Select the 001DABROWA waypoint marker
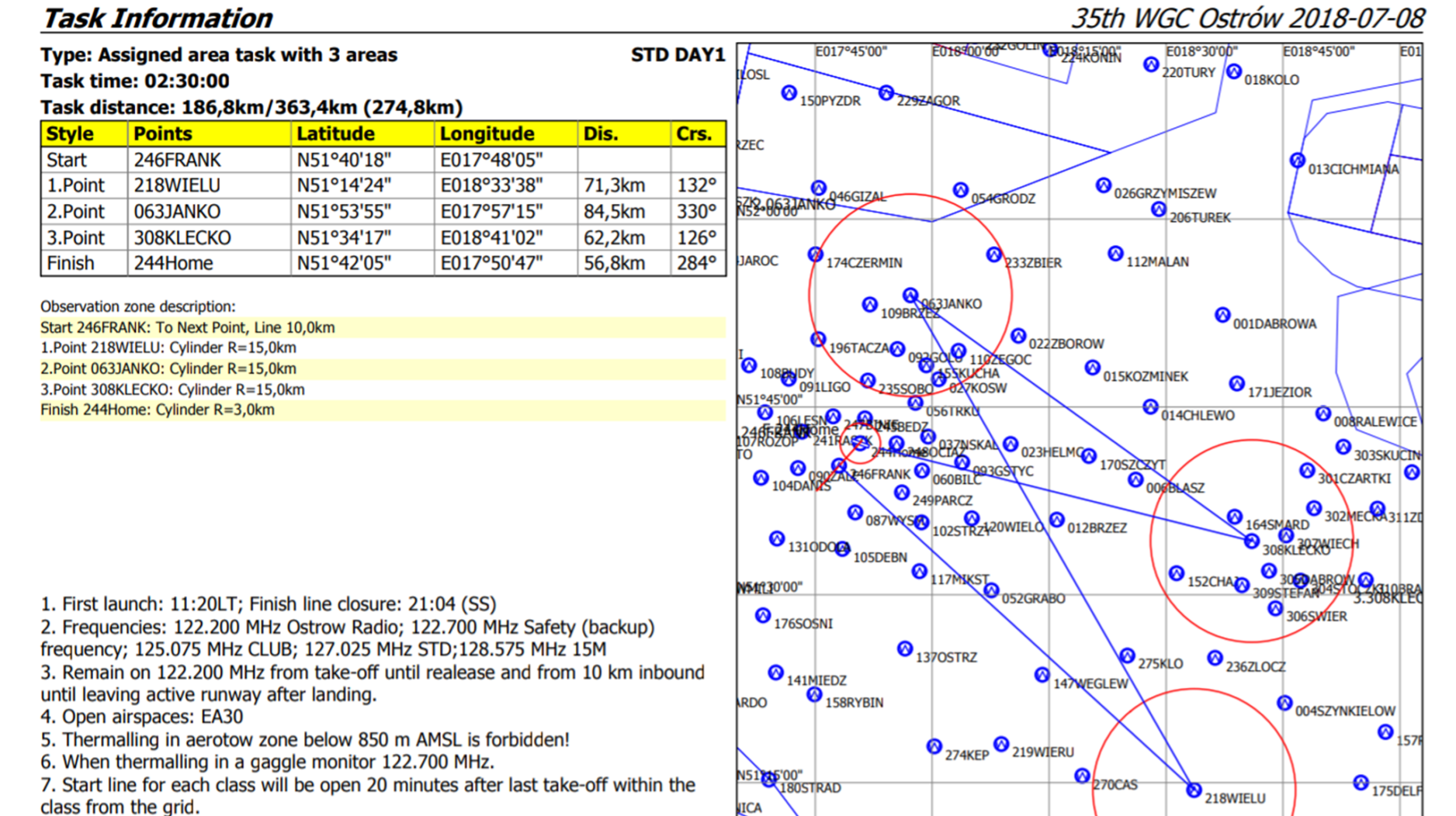Screen dimensions: 1456x816 coord(1222,315)
